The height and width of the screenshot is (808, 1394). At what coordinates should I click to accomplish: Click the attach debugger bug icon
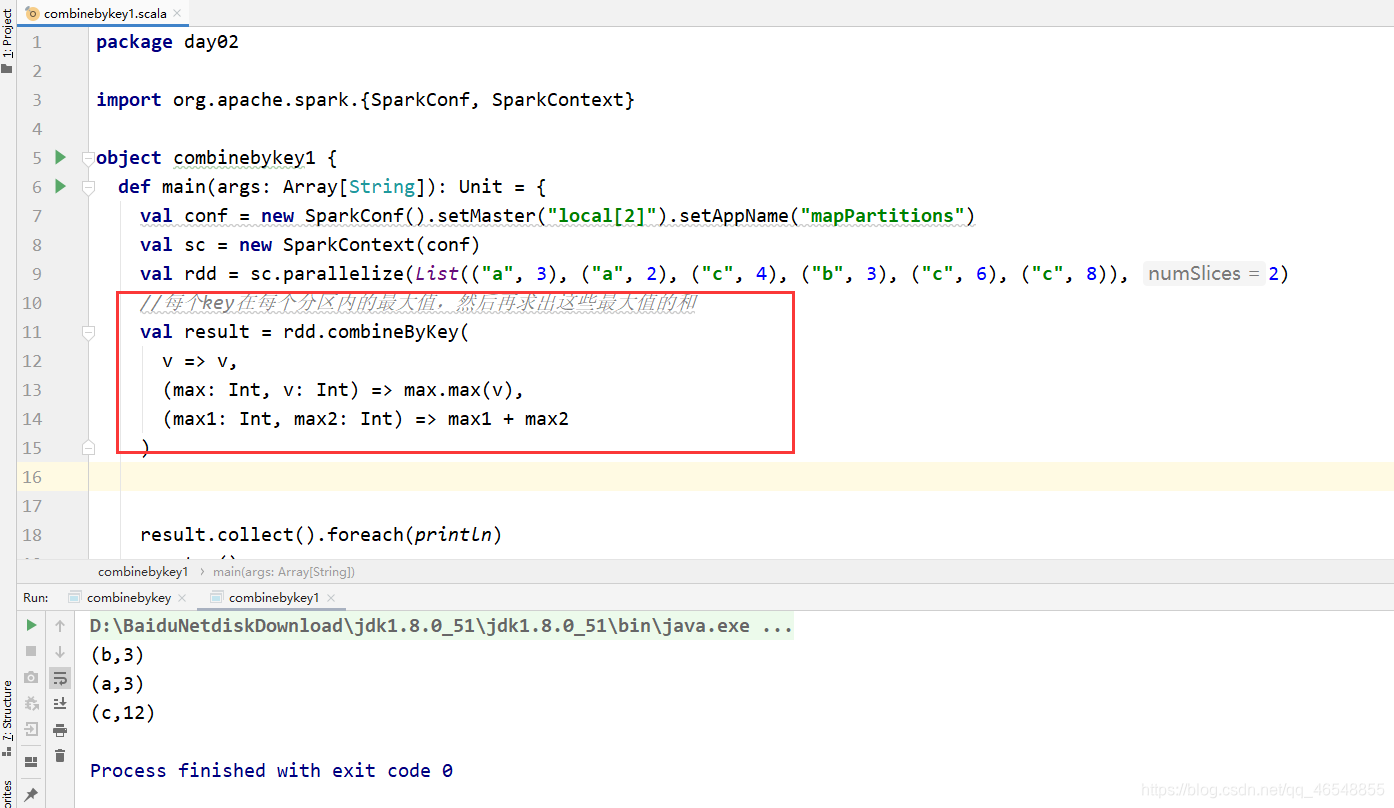point(31,704)
